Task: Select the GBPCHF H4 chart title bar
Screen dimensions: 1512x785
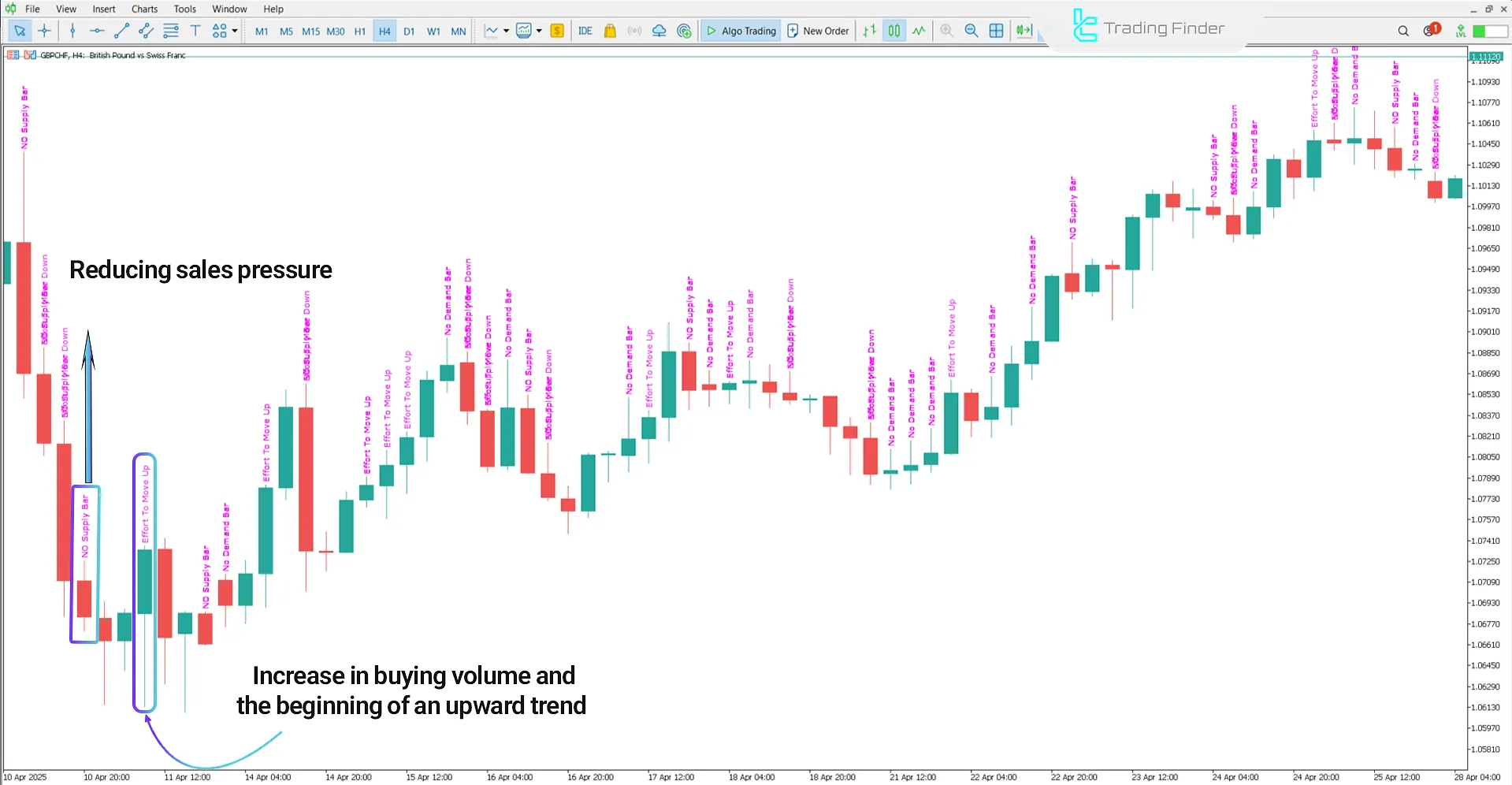Action: pos(110,55)
